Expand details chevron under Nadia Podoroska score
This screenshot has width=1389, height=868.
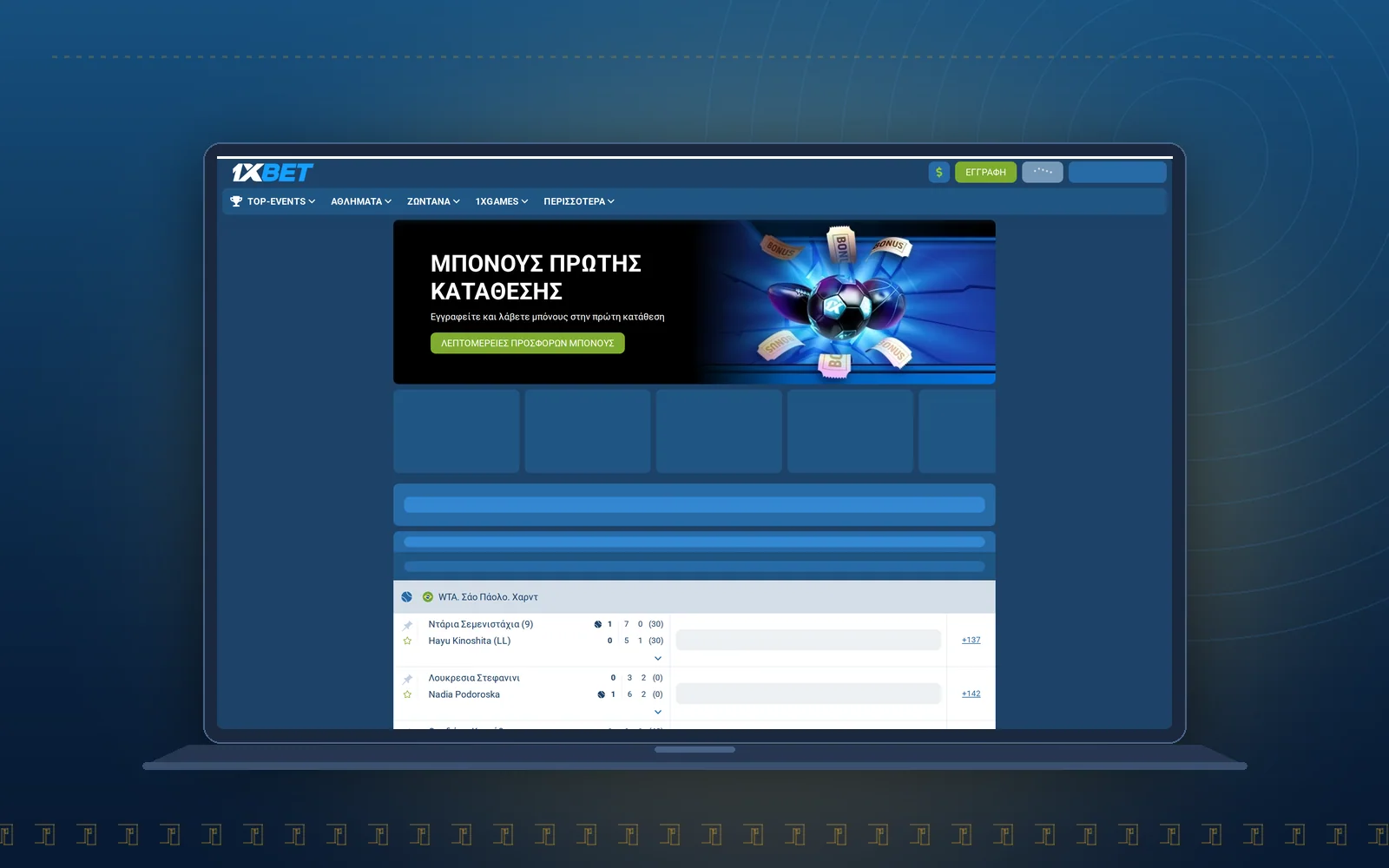click(658, 713)
